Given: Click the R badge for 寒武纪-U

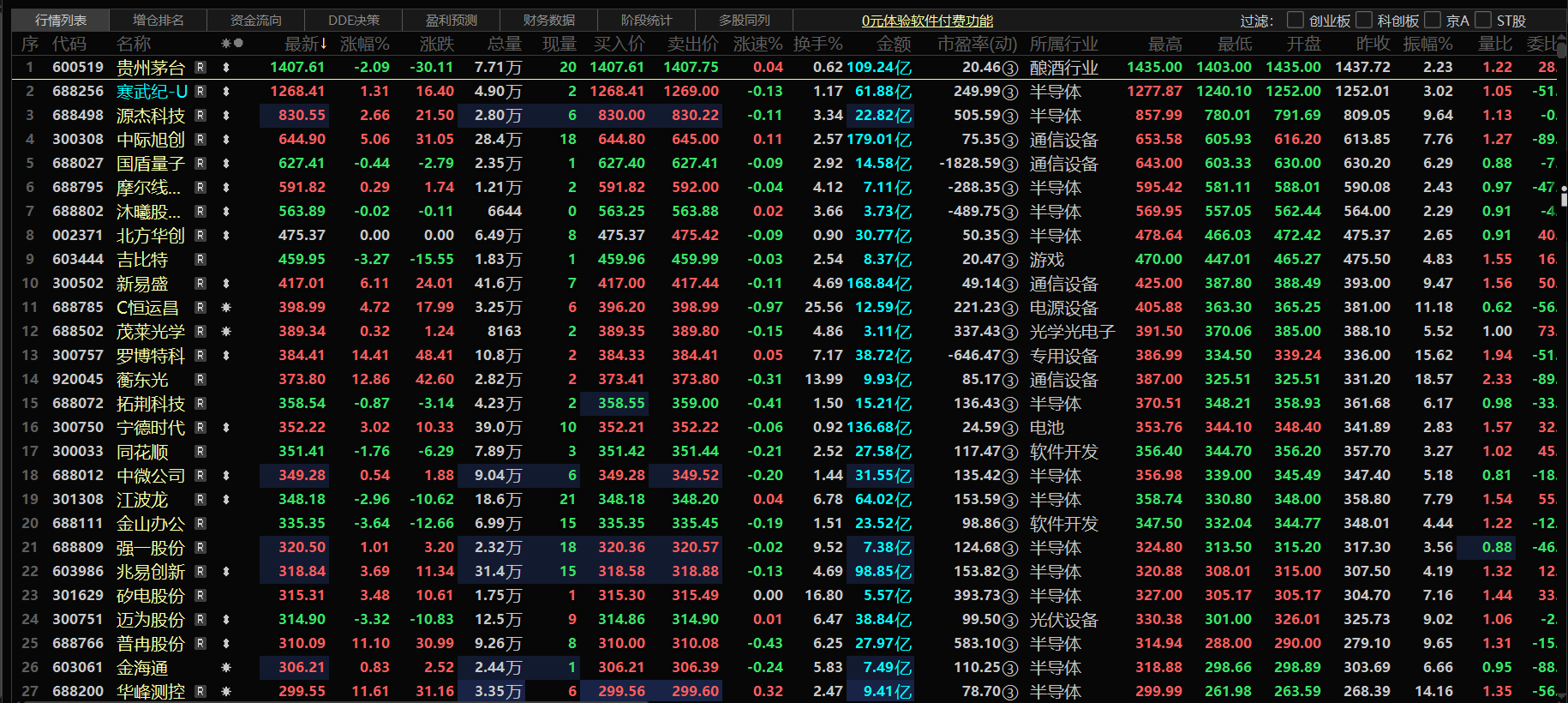Looking at the screenshot, I should point(200,91).
